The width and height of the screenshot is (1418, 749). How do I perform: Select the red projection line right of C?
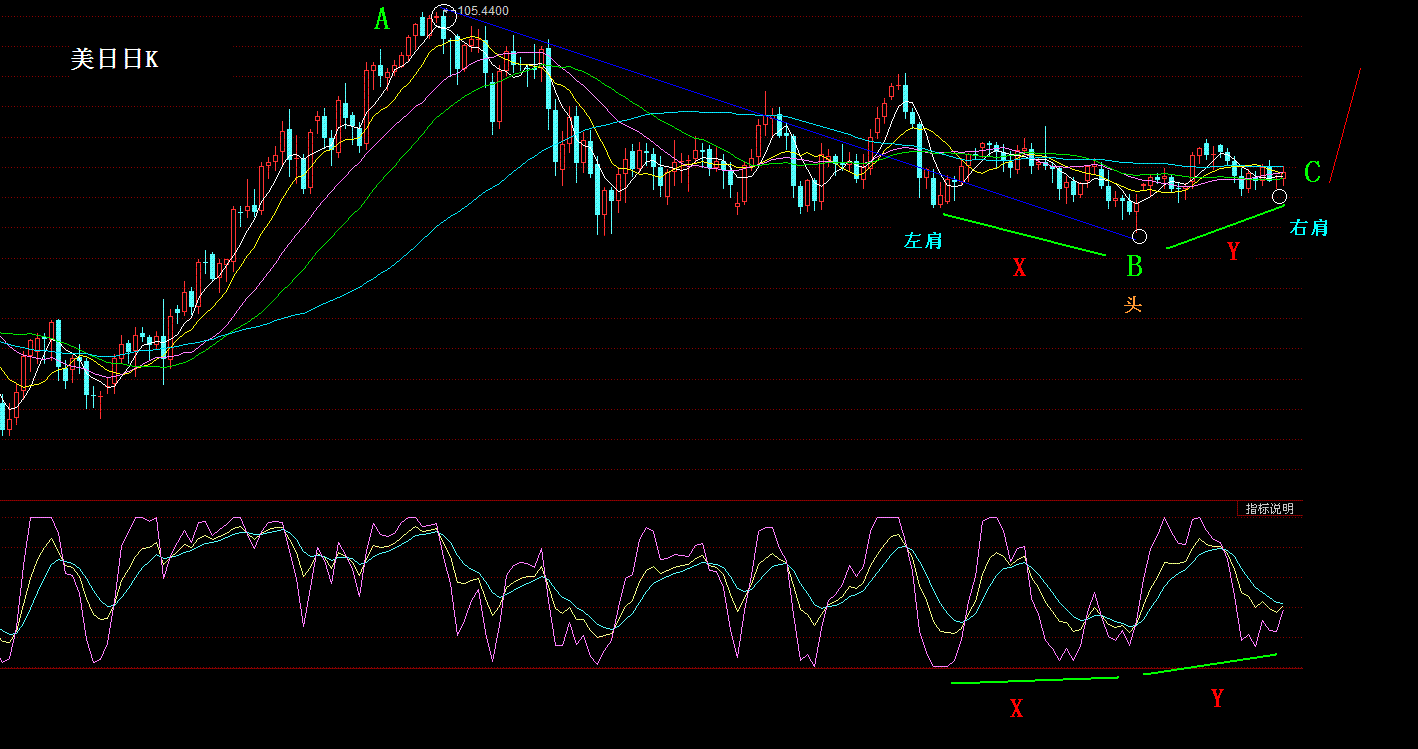click(1346, 124)
